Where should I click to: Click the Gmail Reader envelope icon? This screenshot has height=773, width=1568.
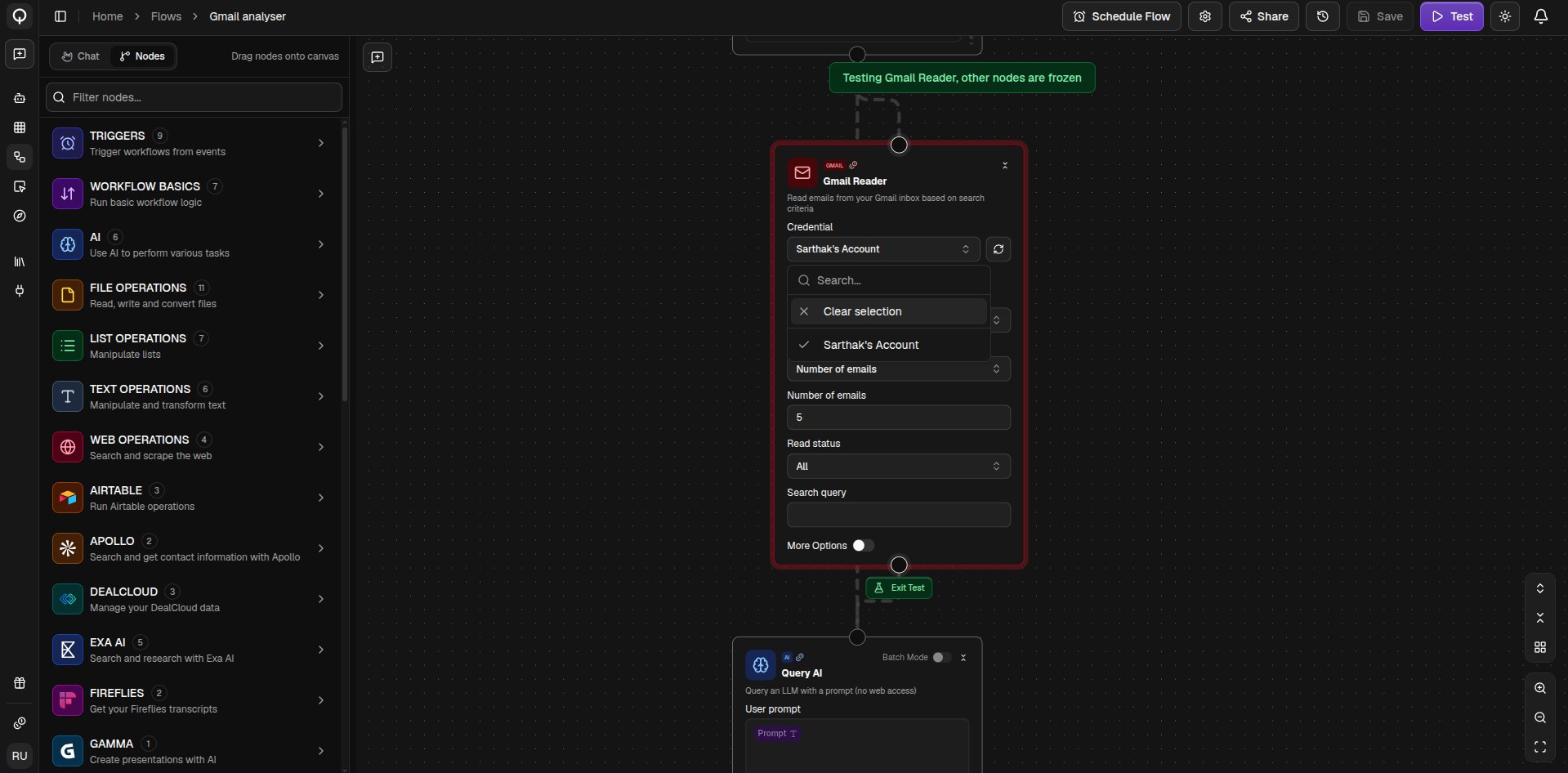[802, 172]
